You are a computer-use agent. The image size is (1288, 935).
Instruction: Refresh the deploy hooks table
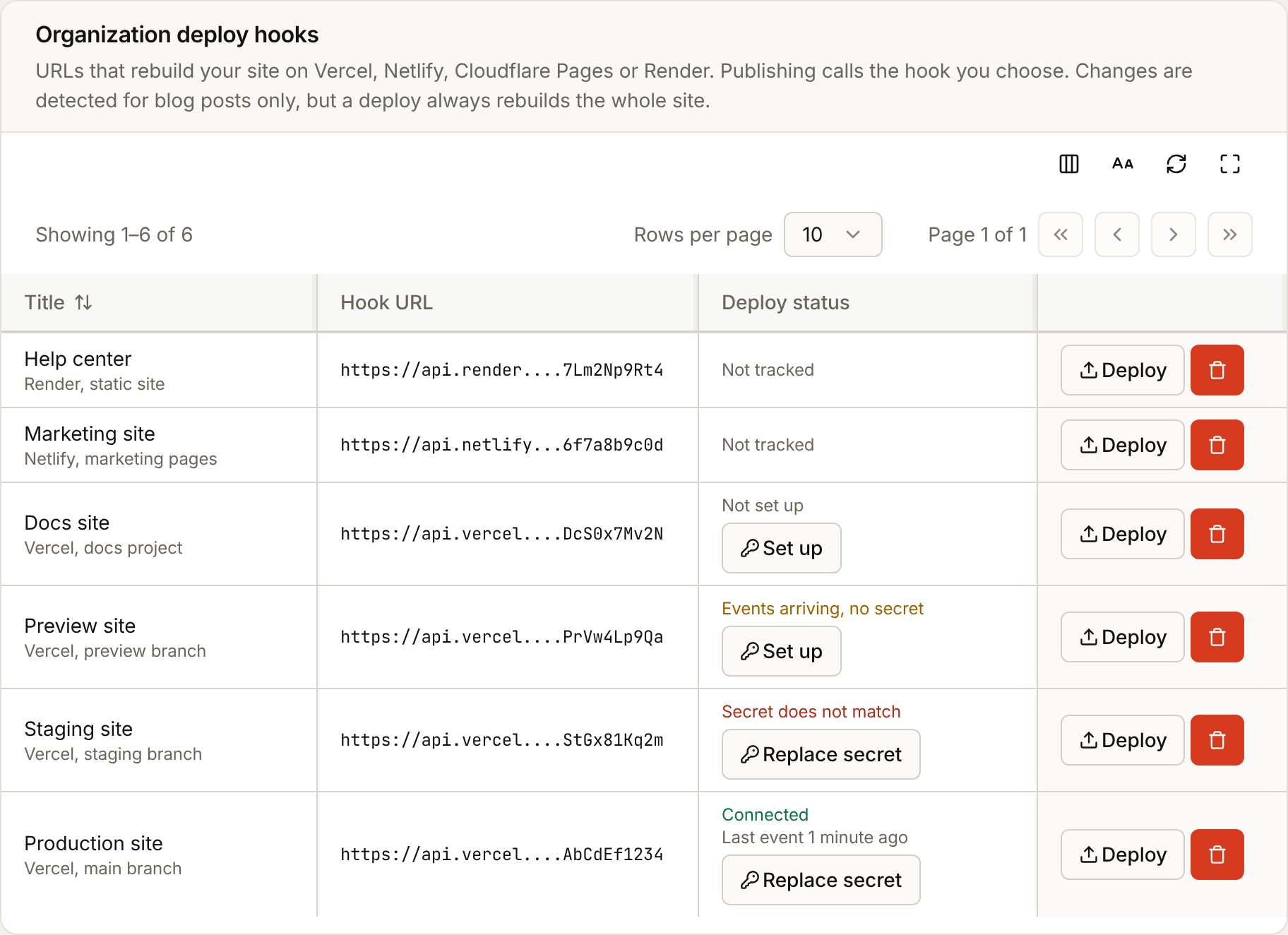1176,164
